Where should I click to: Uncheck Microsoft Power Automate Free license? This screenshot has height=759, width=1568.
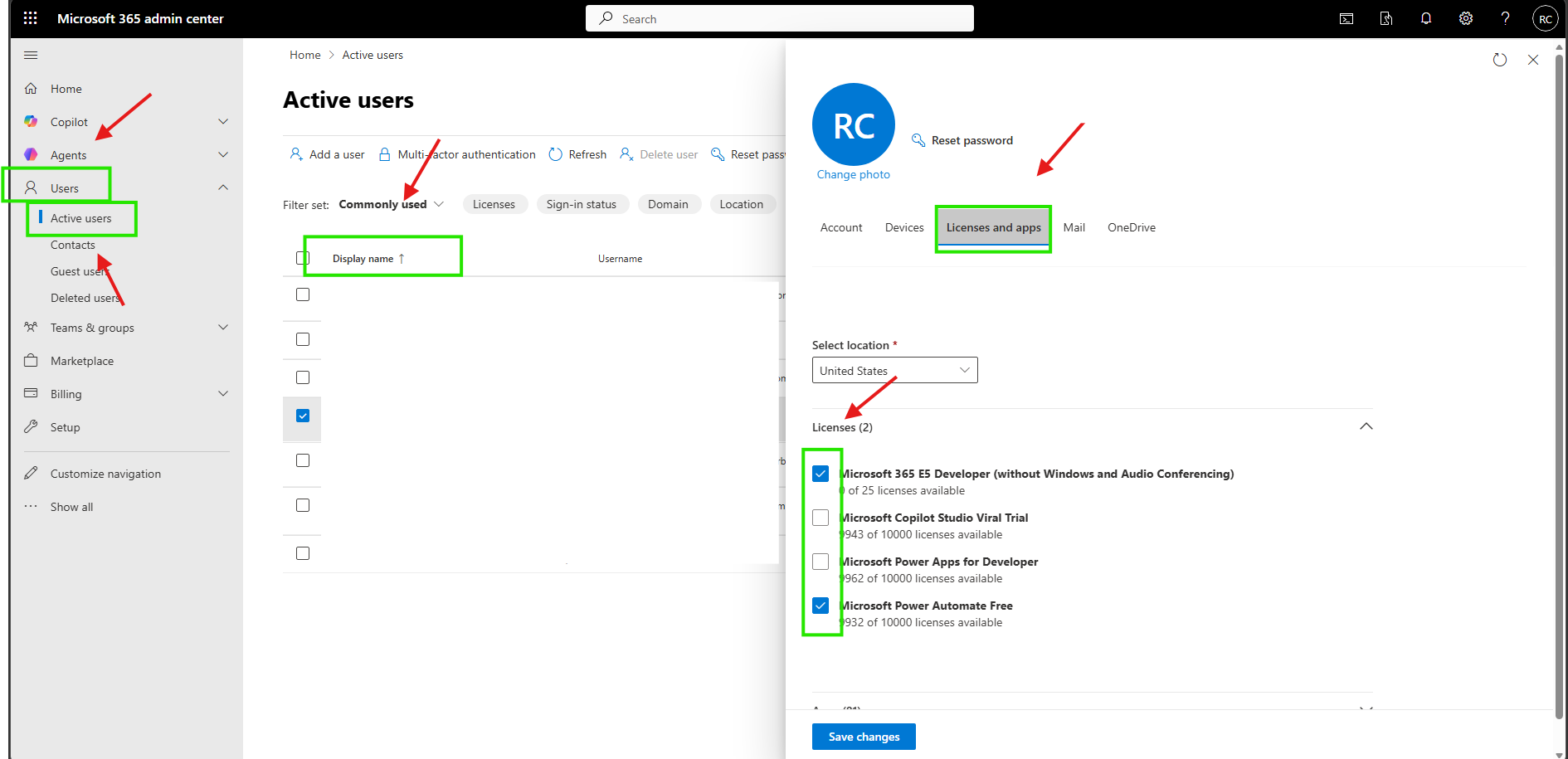821,606
